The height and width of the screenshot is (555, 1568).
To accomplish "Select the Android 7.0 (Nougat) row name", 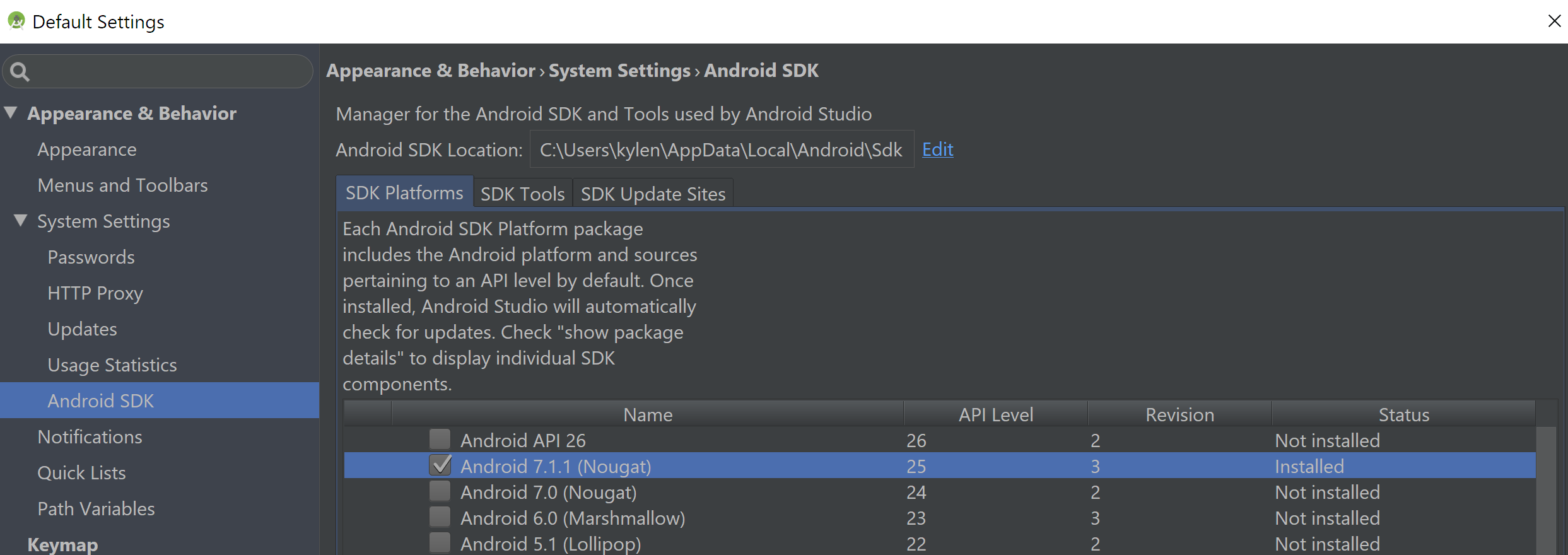I will tap(549, 493).
